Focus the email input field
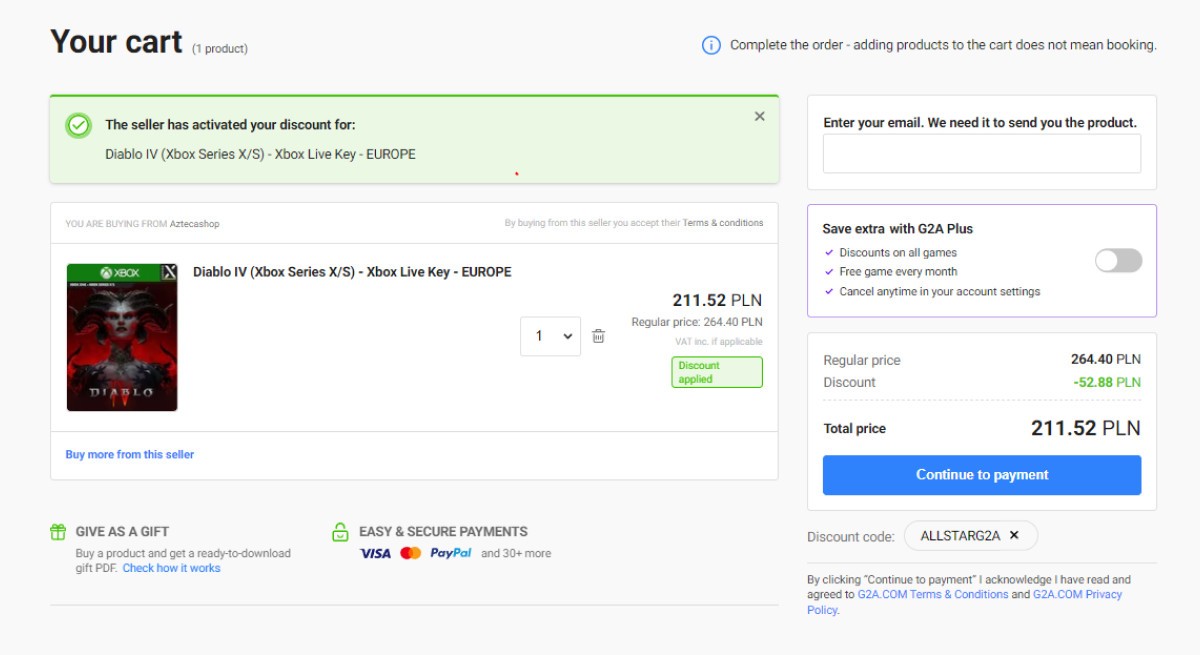Screen dimensions: 1200x655 coord(982,154)
